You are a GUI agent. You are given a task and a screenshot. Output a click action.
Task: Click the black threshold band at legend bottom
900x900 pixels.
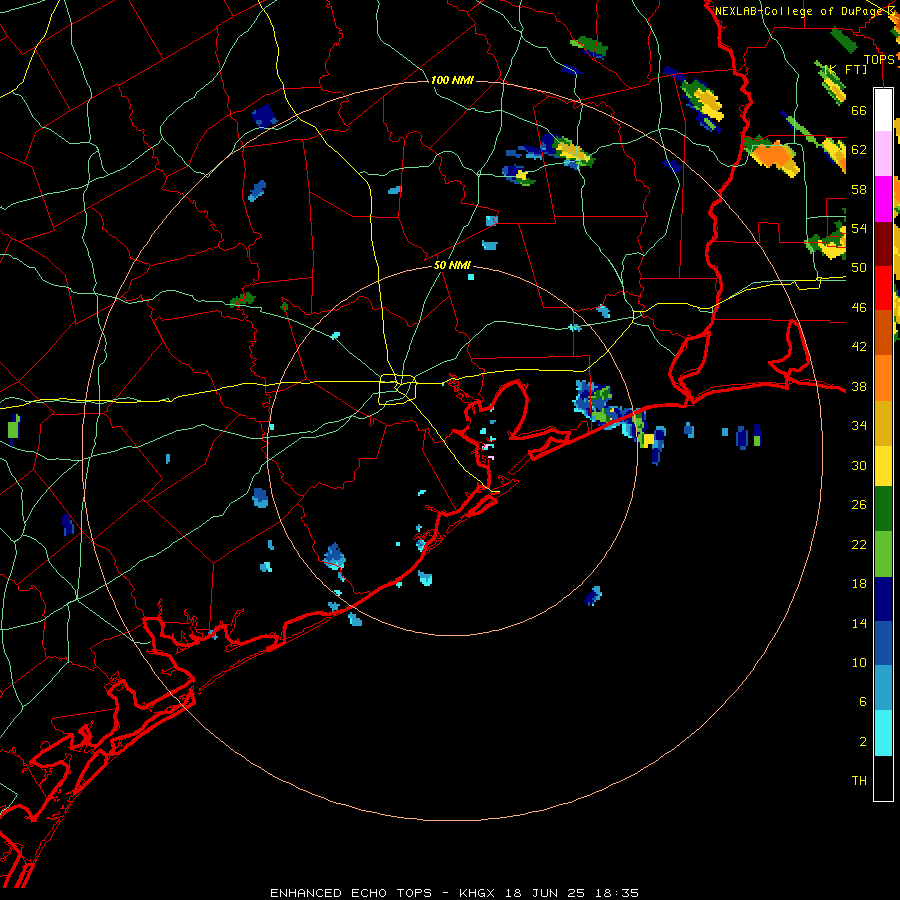coord(883,778)
